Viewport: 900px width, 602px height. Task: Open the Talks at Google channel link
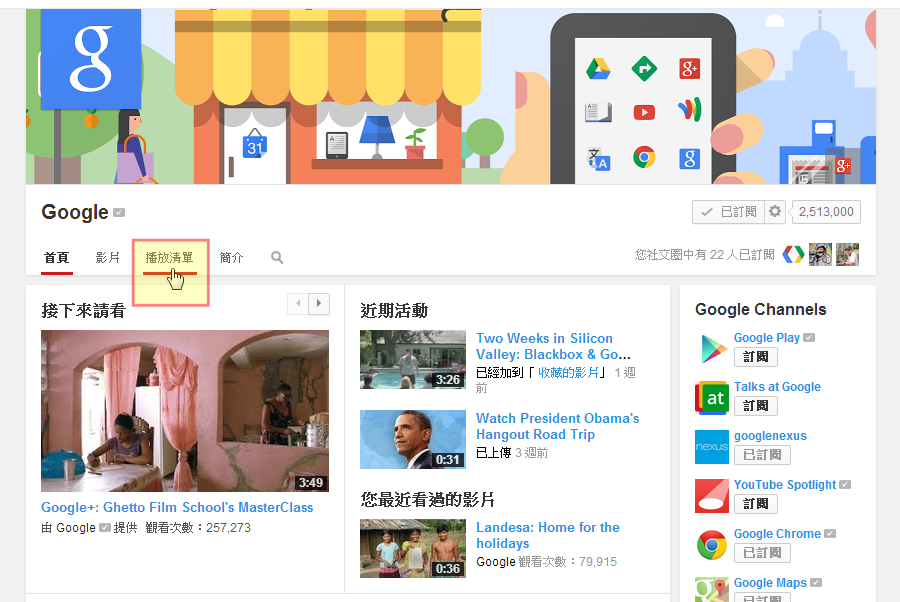(x=777, y=387)
